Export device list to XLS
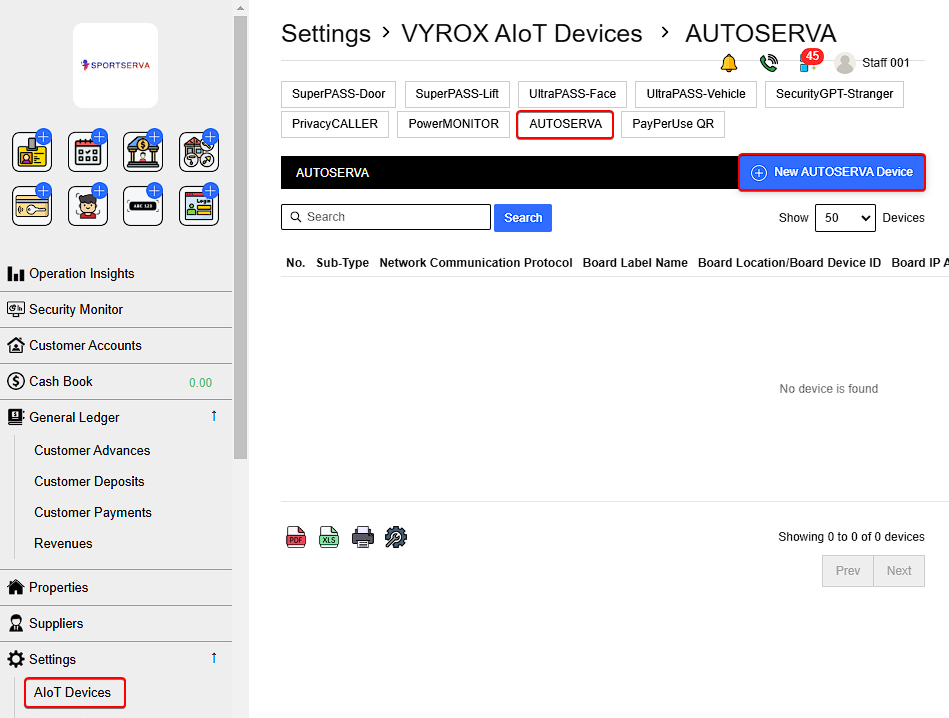Screen dimensions: 949x718 click(x=329, y=537)
